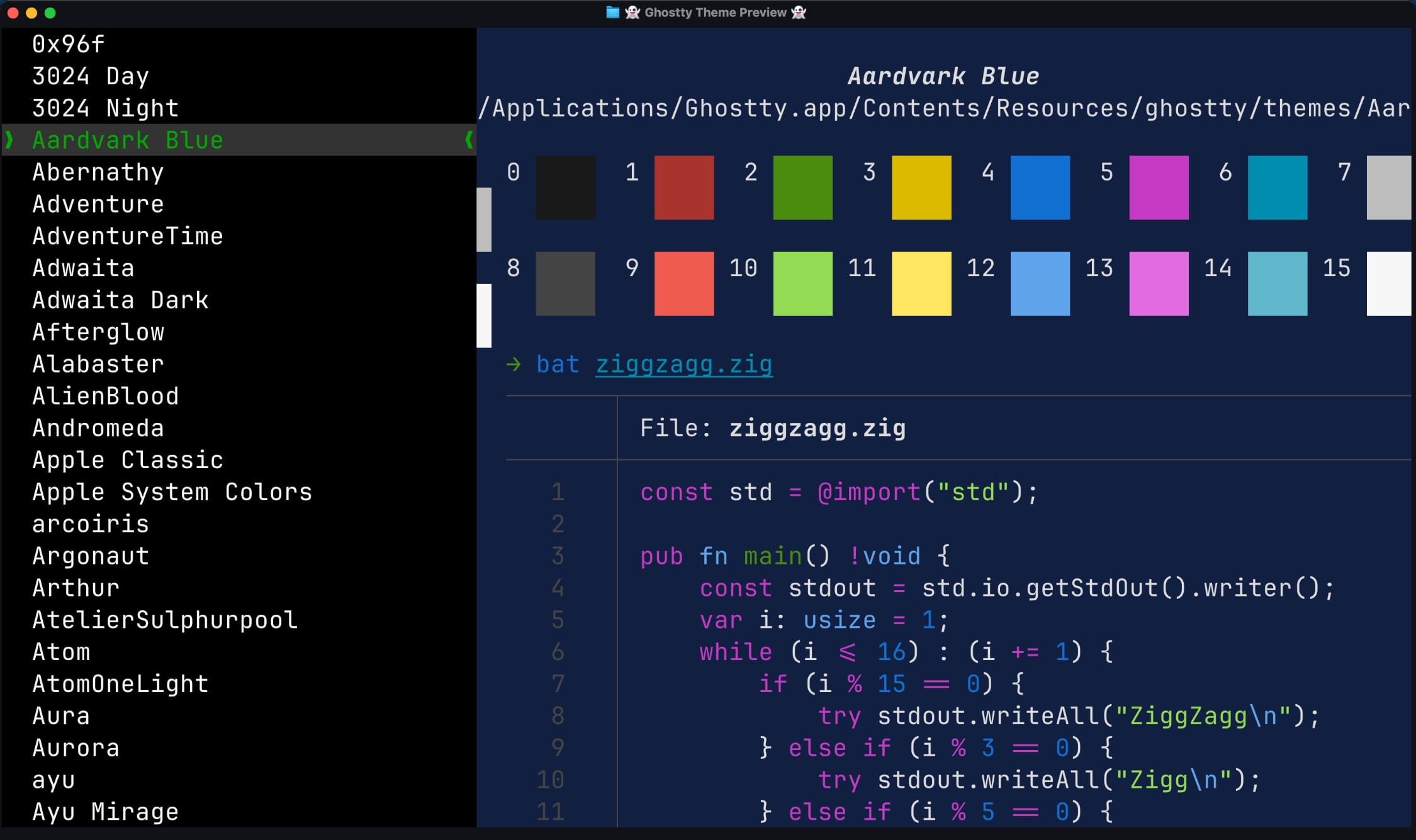
Task: Click the white swatch 15
Action: (x=1389, y=284)
